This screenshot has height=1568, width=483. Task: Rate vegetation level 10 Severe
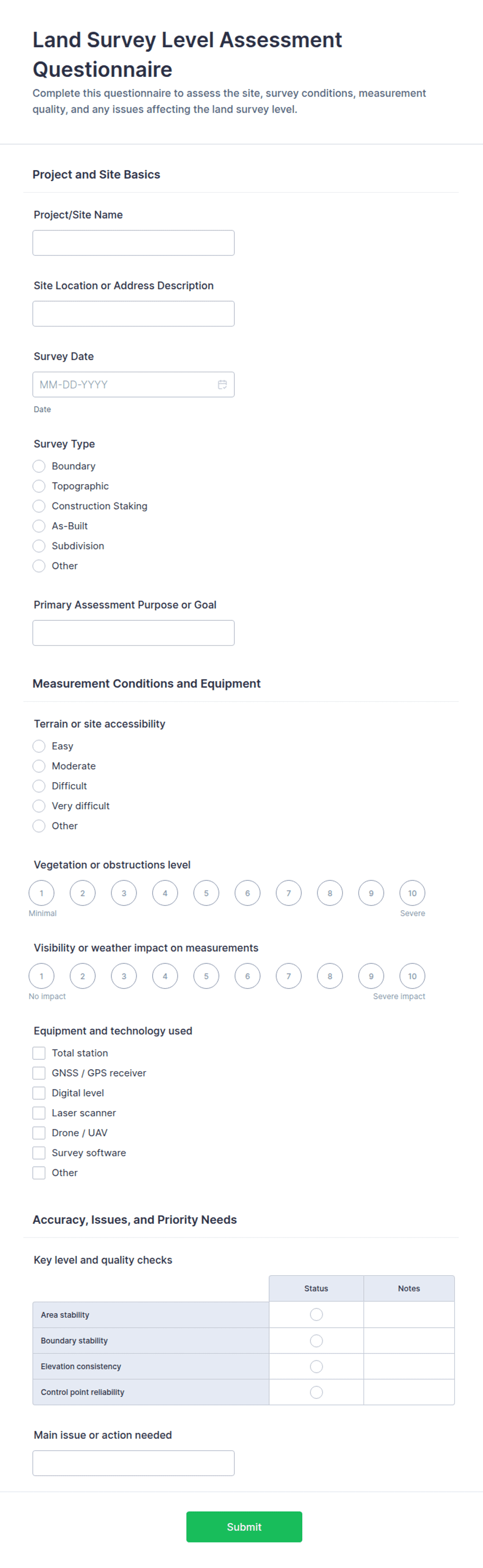[x=412, y=894]
